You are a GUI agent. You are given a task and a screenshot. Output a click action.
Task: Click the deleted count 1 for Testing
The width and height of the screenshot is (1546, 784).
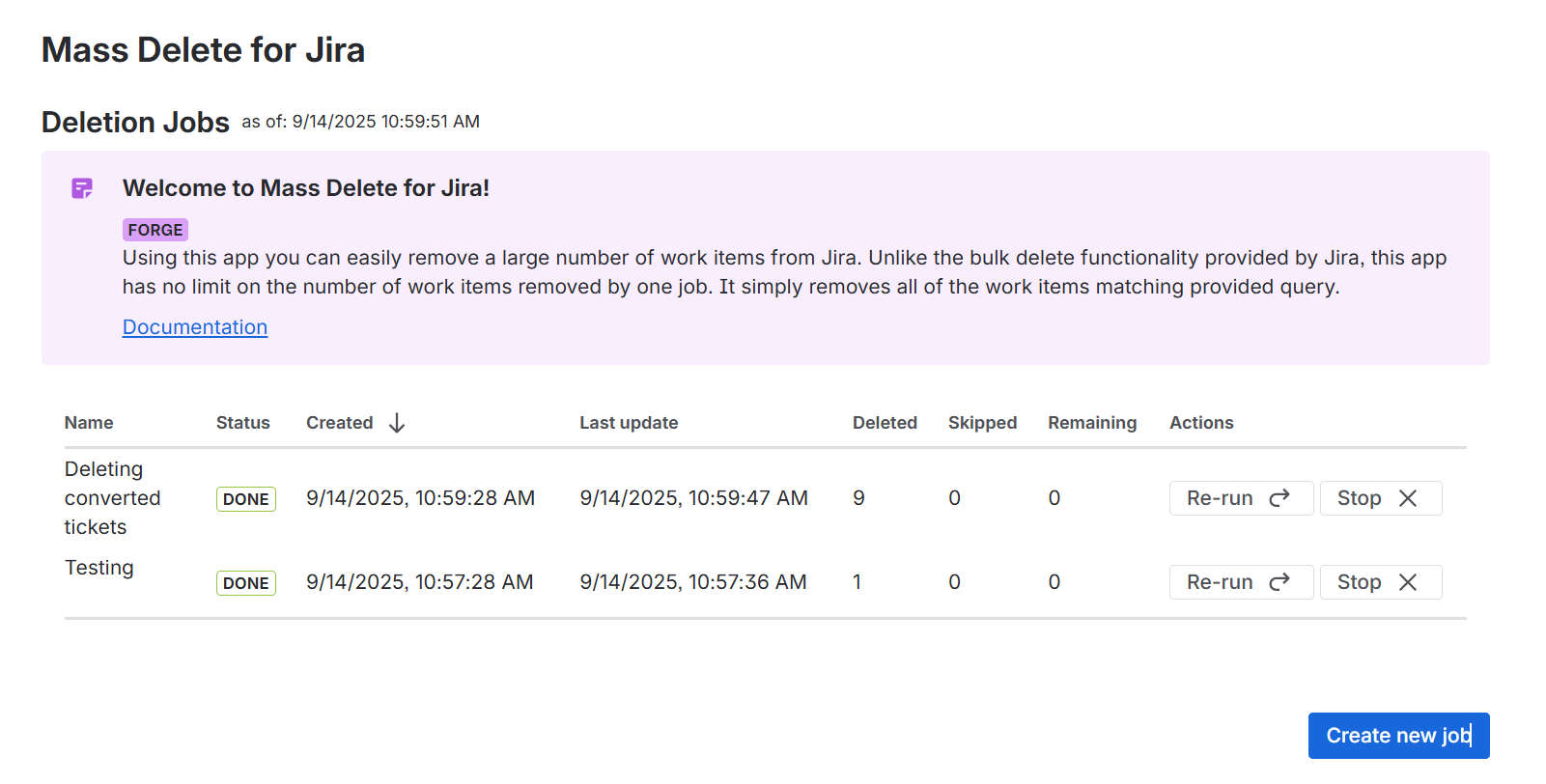[x=857, y=582]
